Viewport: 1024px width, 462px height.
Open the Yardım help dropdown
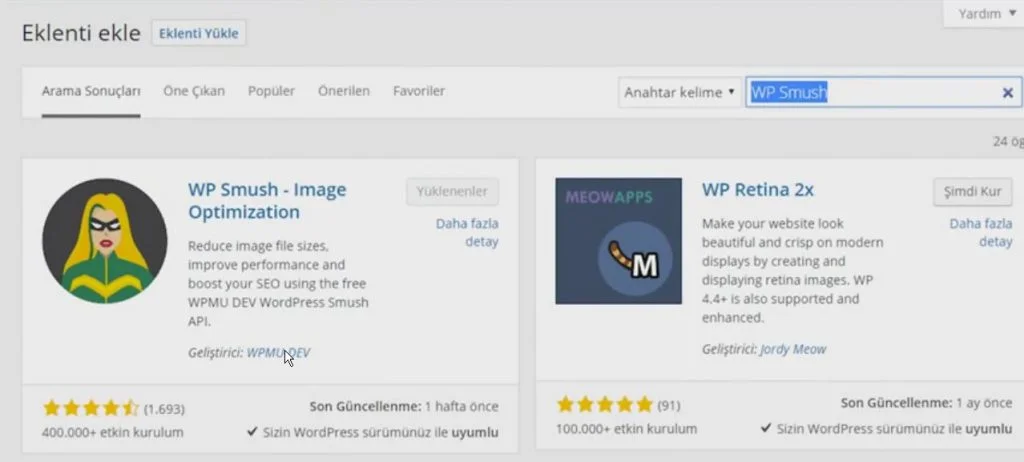coord(985,14)
